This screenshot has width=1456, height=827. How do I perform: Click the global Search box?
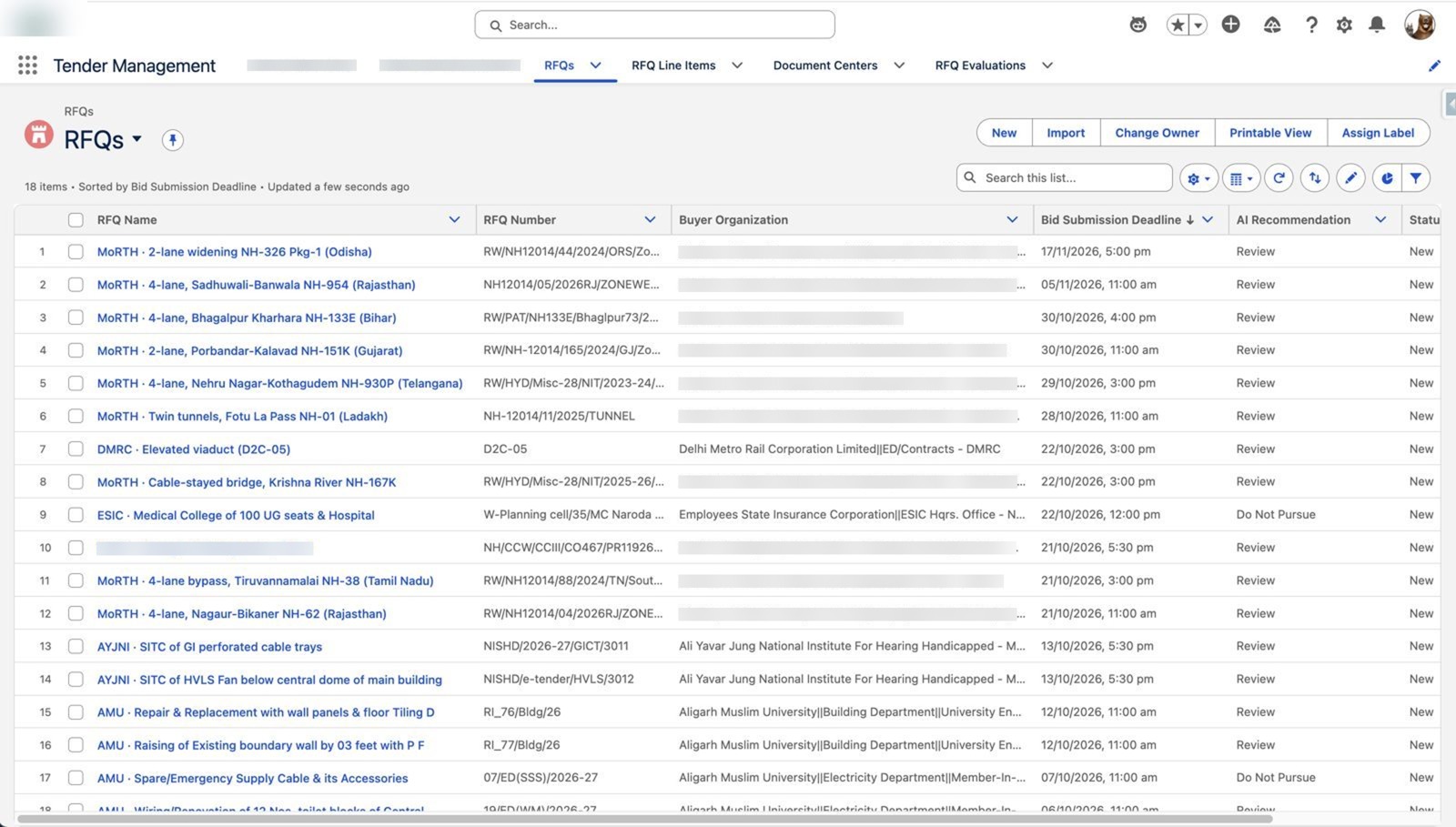(x=654, y=25)
